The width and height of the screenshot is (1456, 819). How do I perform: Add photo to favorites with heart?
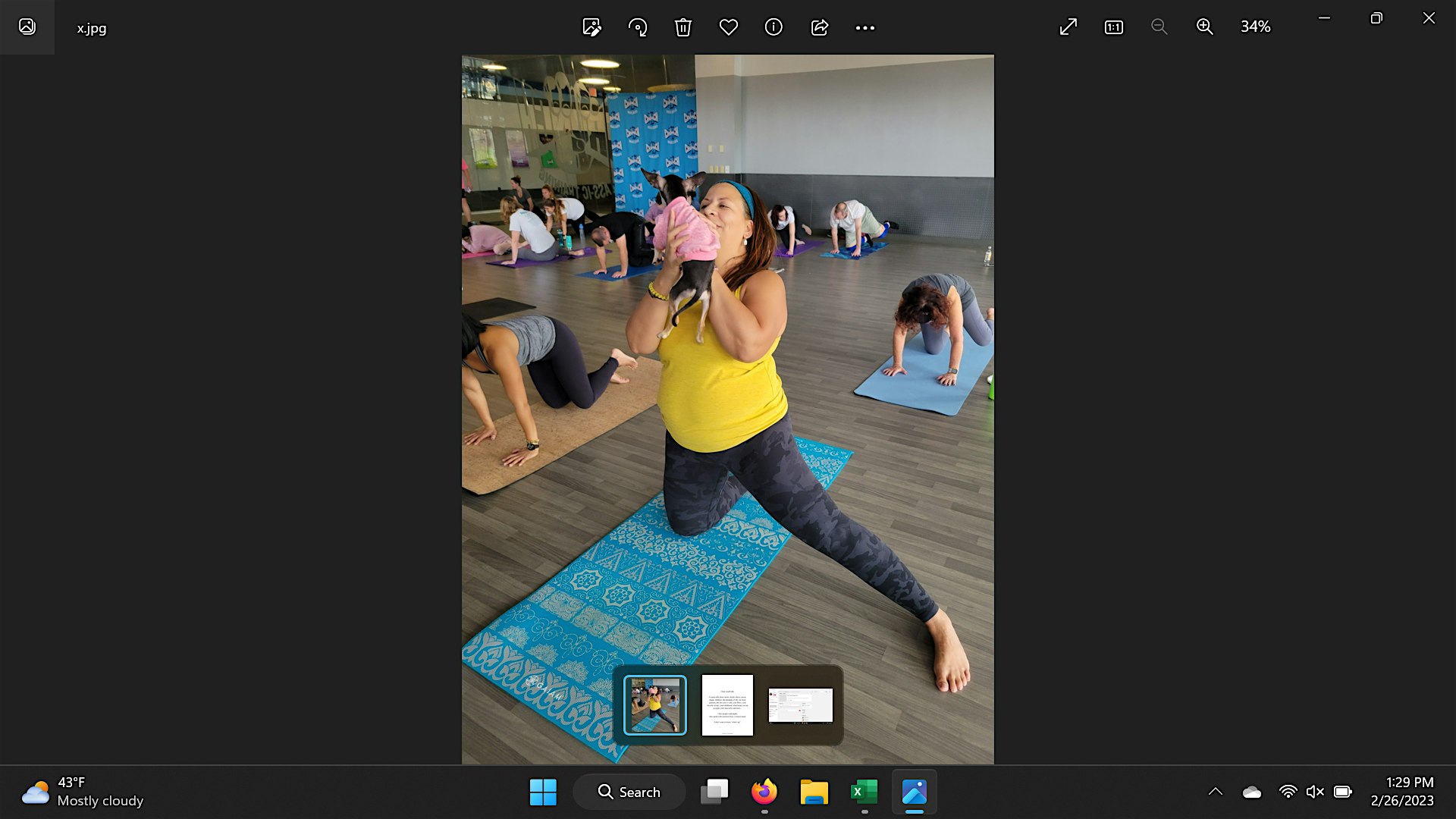pos(728,27)
